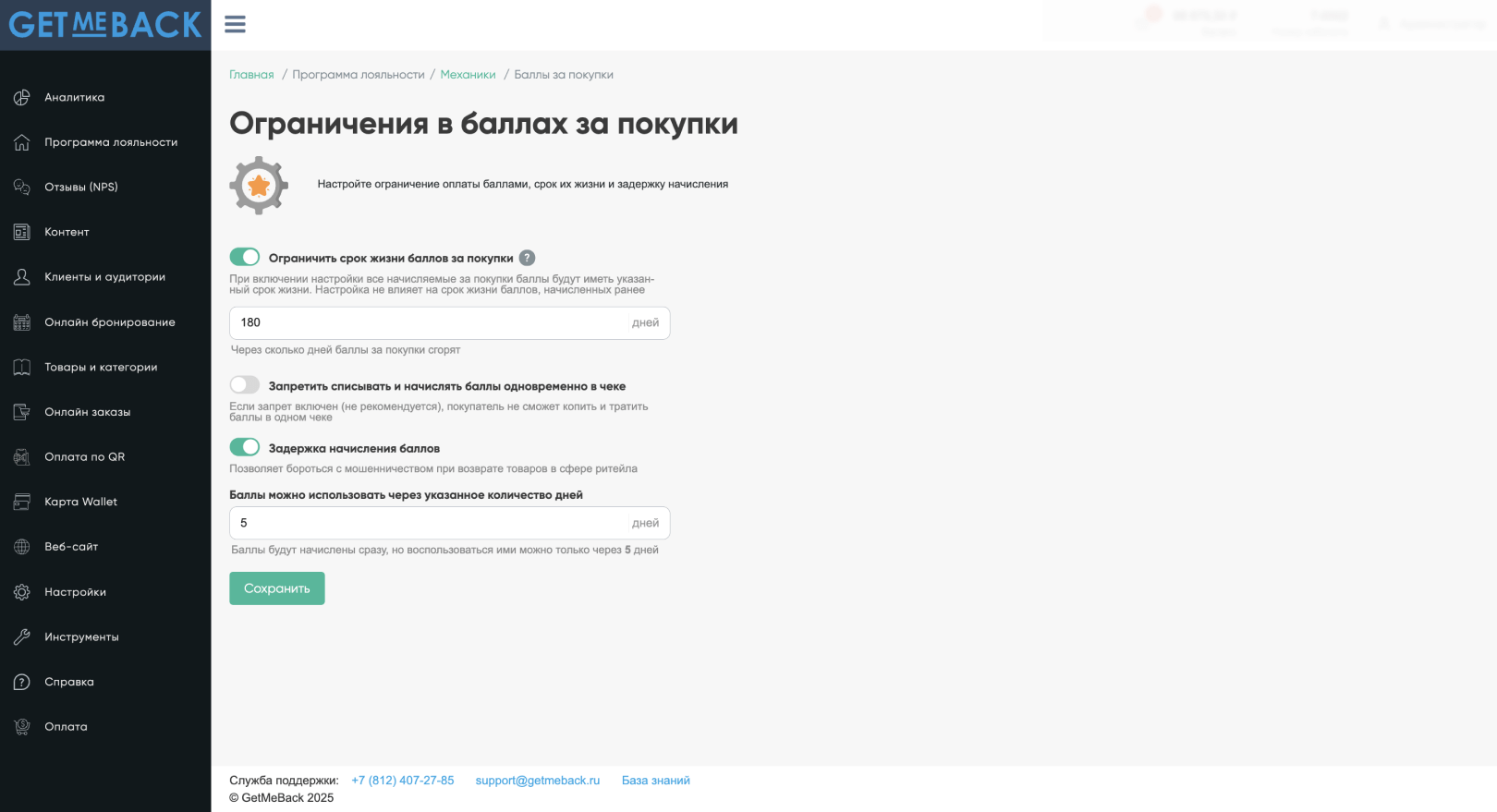Click page heading Ограничения в баллах за покупки
The width and height of the screenshot is (1497, 812).
pyautogui.click(x=483, y=124)
